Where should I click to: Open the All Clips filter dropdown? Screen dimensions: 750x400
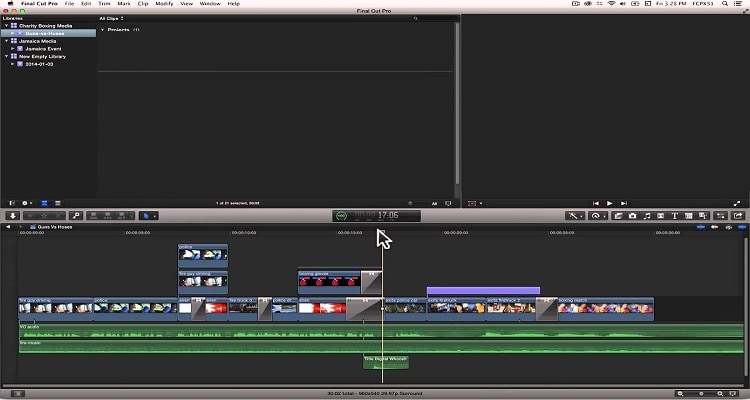[111, 18]
